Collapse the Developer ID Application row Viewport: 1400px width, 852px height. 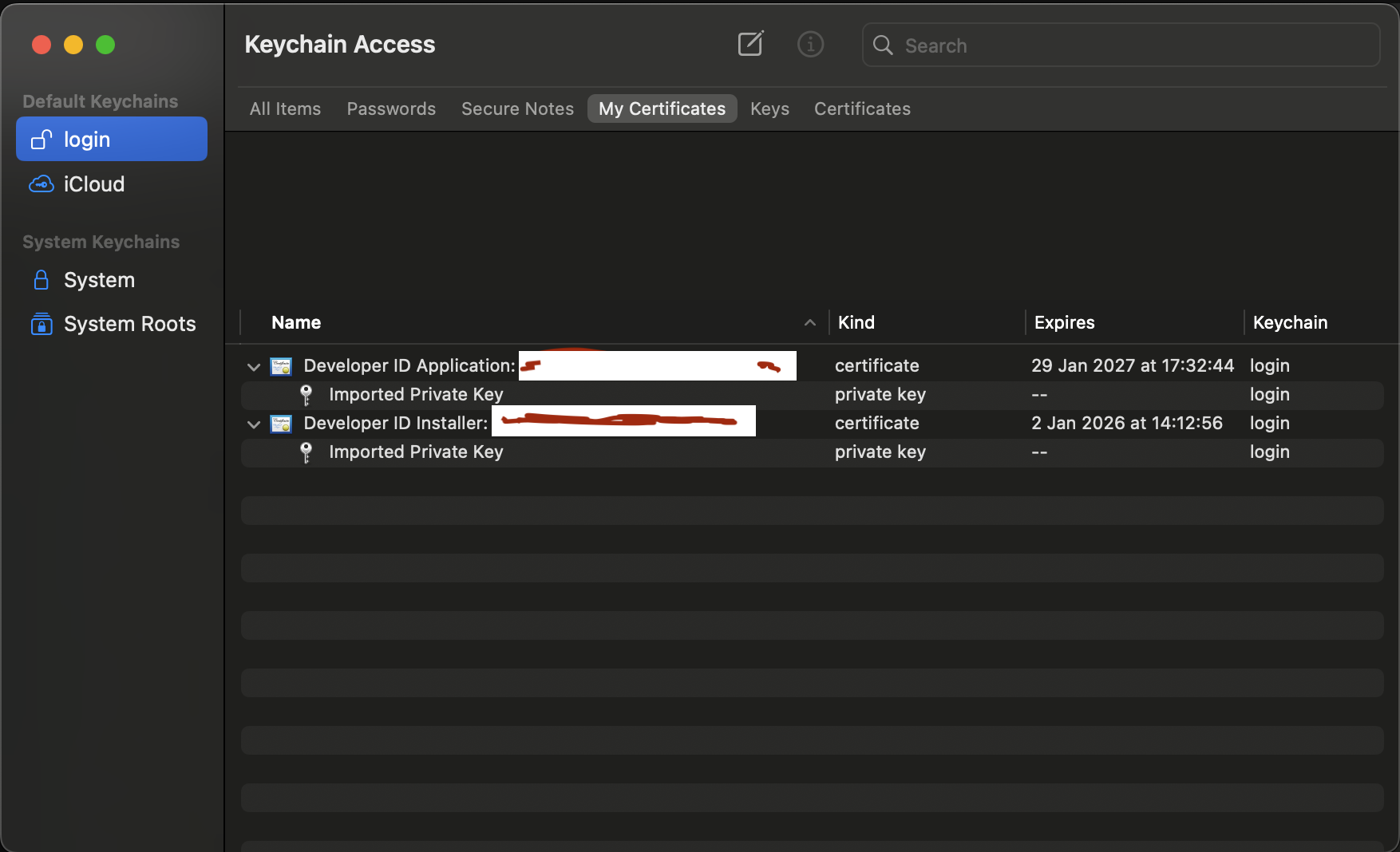pos(254,367)
